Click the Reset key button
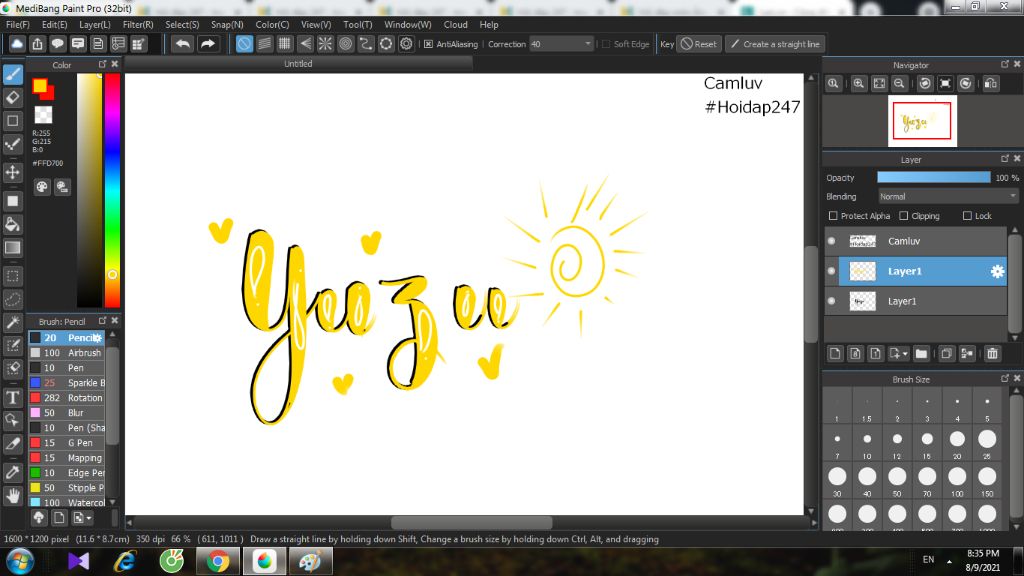Image resolution: width=1024 pixels, height=576 pixels. coord(699,44)
